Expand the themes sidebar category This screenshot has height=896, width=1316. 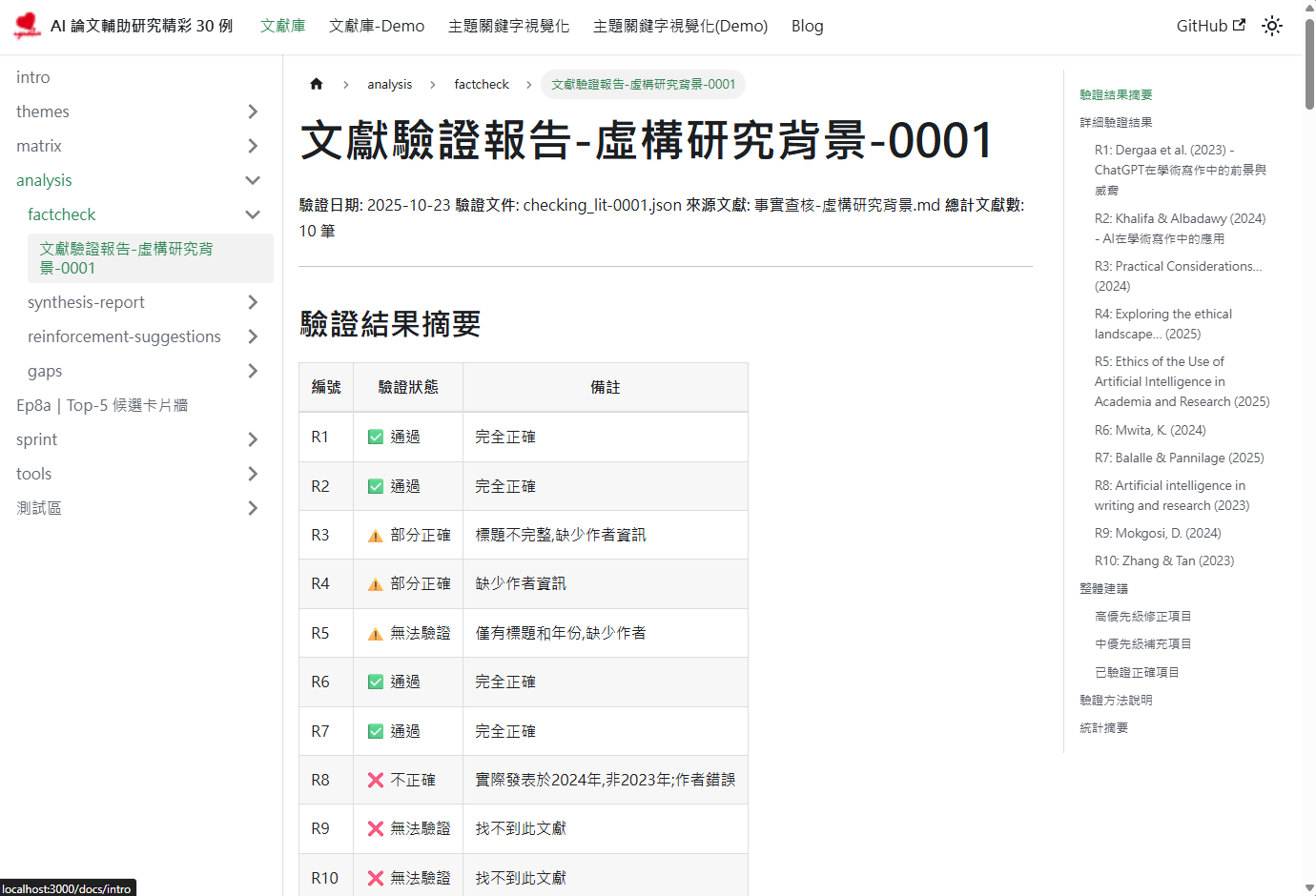(253, 112)
